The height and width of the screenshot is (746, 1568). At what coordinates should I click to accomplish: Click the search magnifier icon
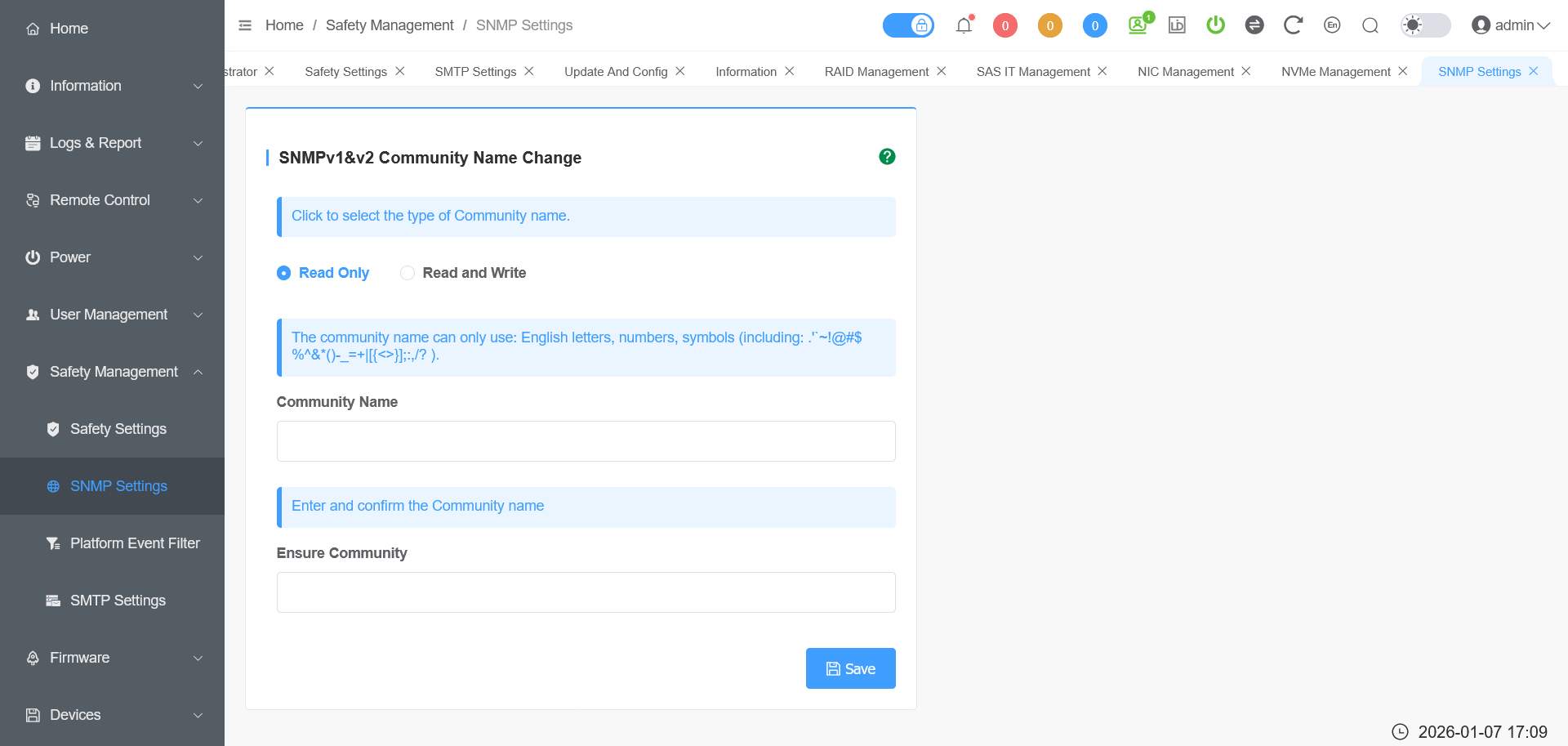tap(1370, 25)
